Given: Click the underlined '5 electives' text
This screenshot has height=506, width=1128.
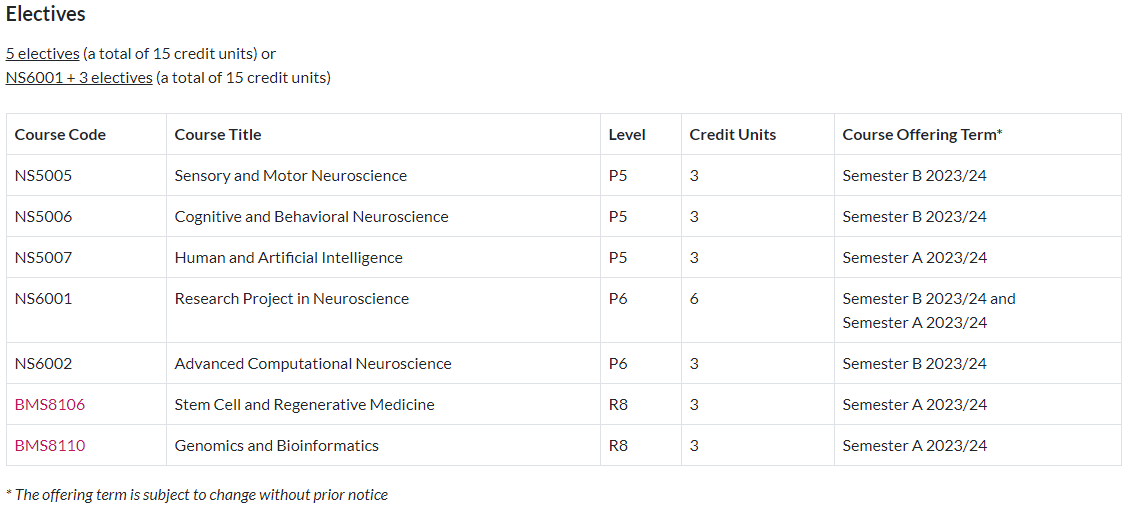Looking at the screenshot, I should pyautogui.click(x=42, y=54).
